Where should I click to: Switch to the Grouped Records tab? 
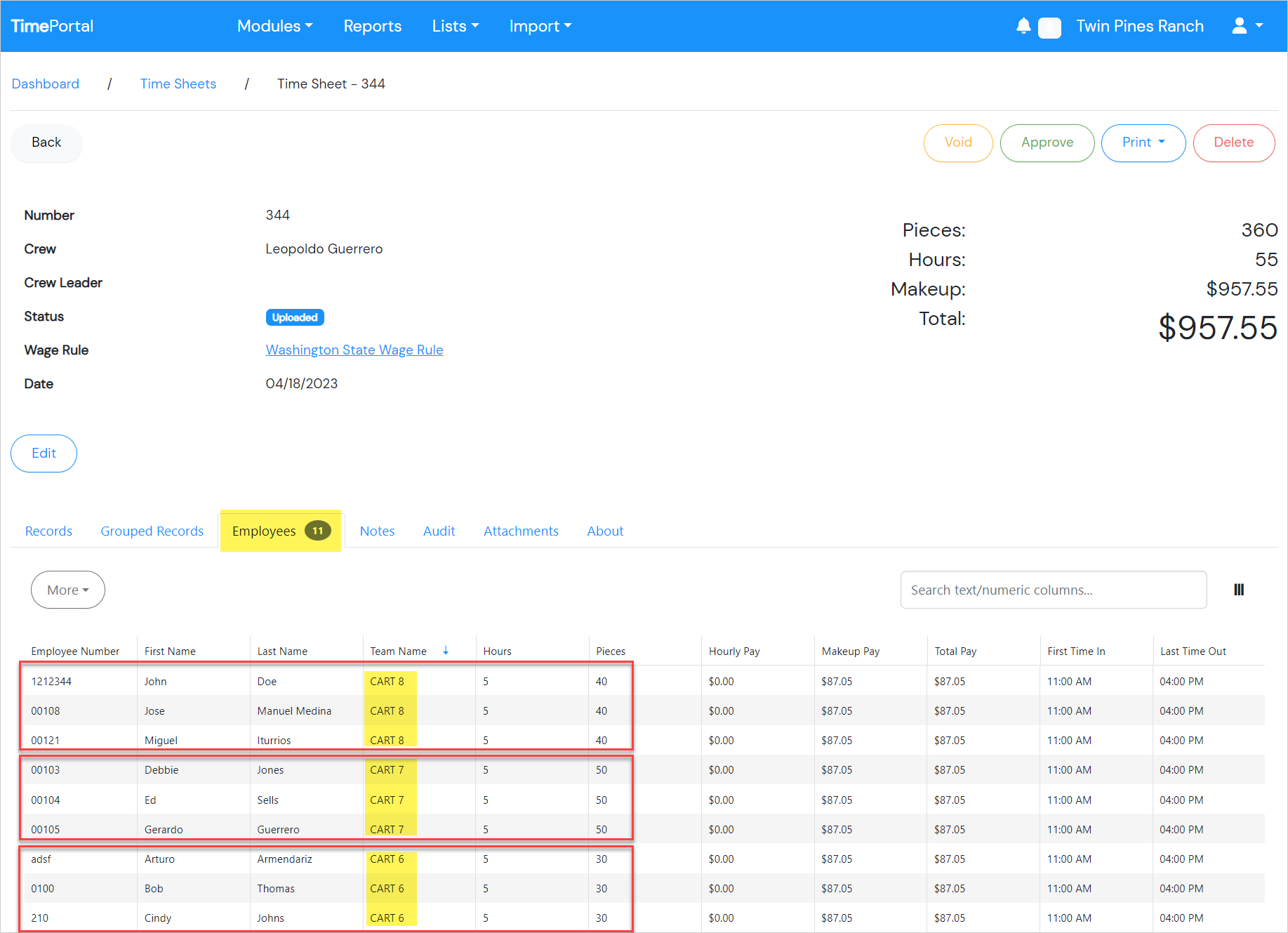pos(152,531)
